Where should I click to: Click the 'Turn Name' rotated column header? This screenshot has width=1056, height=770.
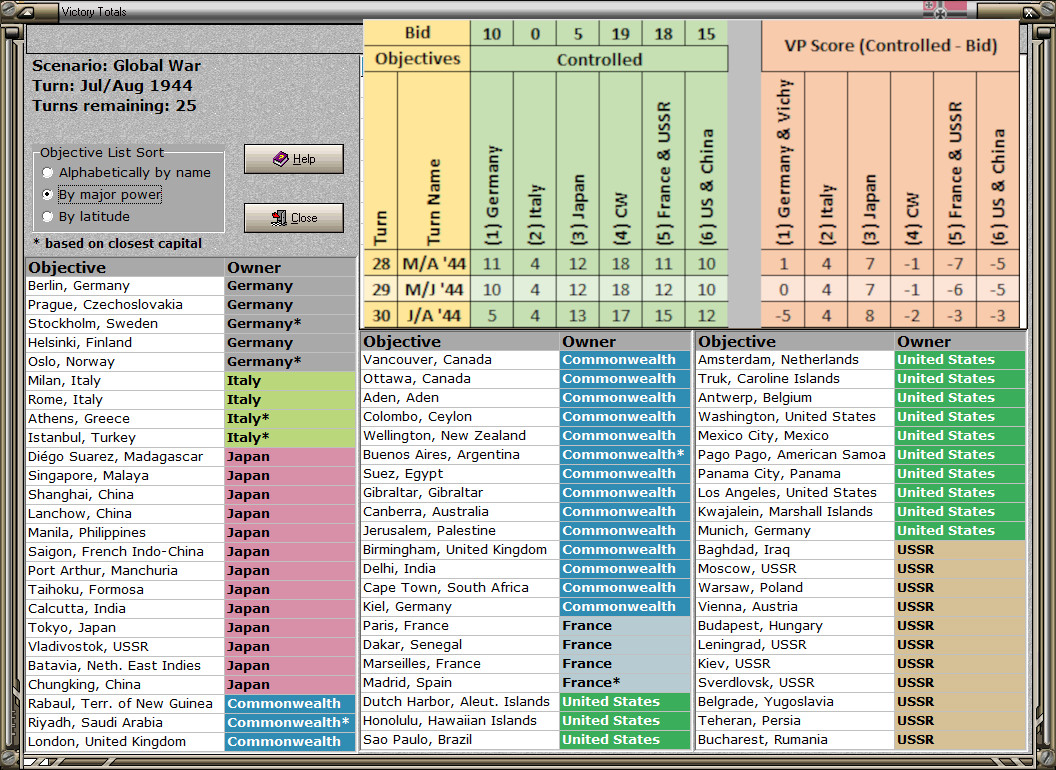click(433, 161)
